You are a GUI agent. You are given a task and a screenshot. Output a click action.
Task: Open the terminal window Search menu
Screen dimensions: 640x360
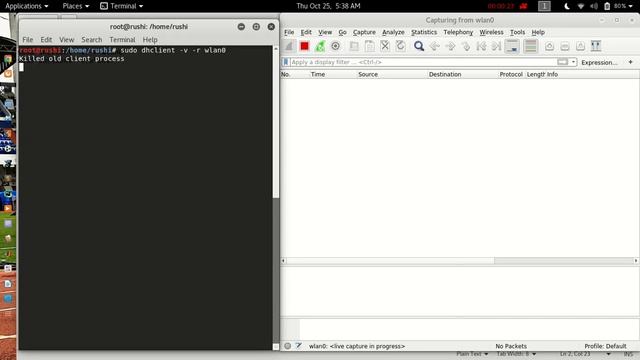[x=91, y=40]
